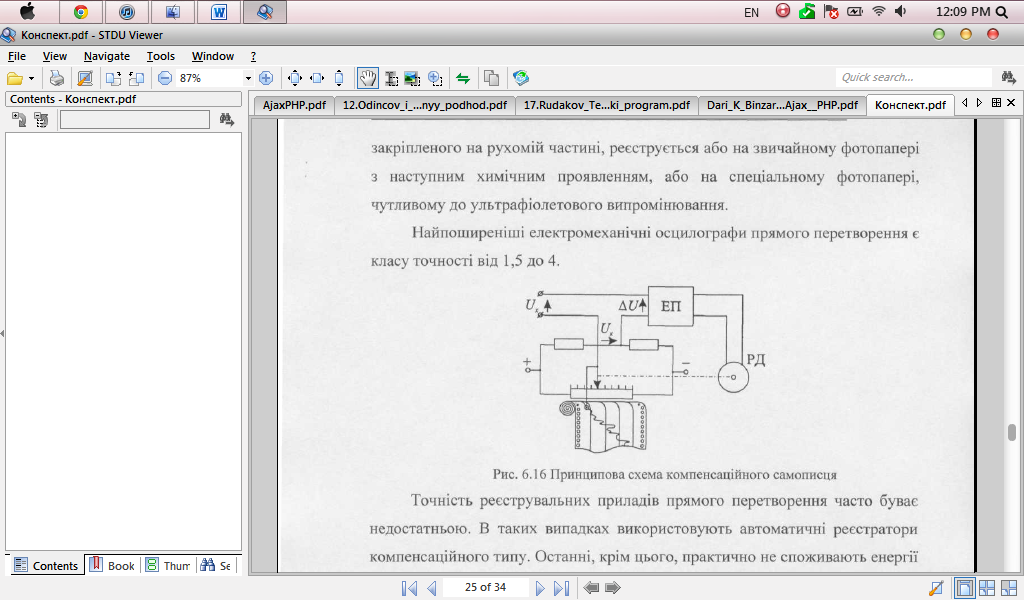
Task: Close the current document tab with X
Action: click(1011, 103)
